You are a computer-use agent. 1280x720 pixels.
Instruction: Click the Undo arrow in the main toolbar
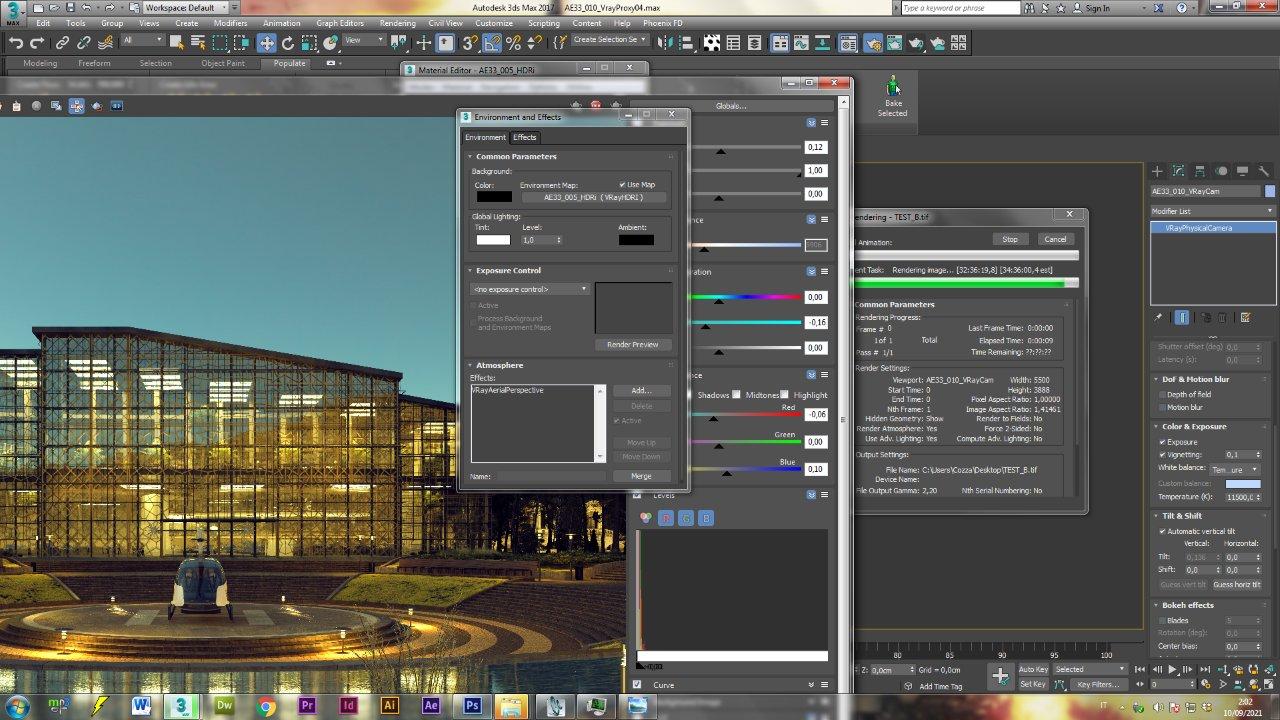pyautogui.click(x=16, y=43)
